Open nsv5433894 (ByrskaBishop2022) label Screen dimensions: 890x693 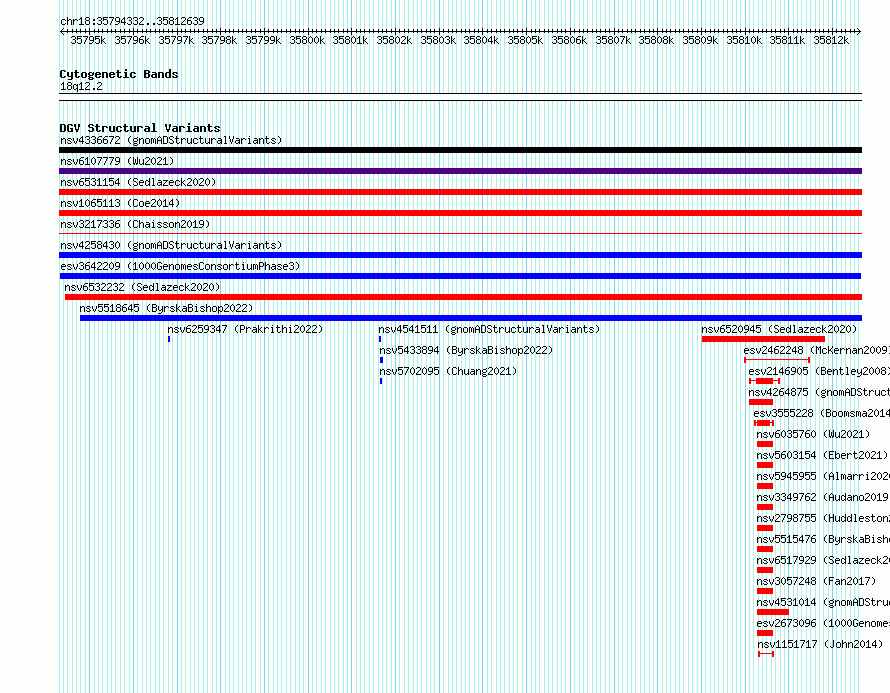click(465, 350)
